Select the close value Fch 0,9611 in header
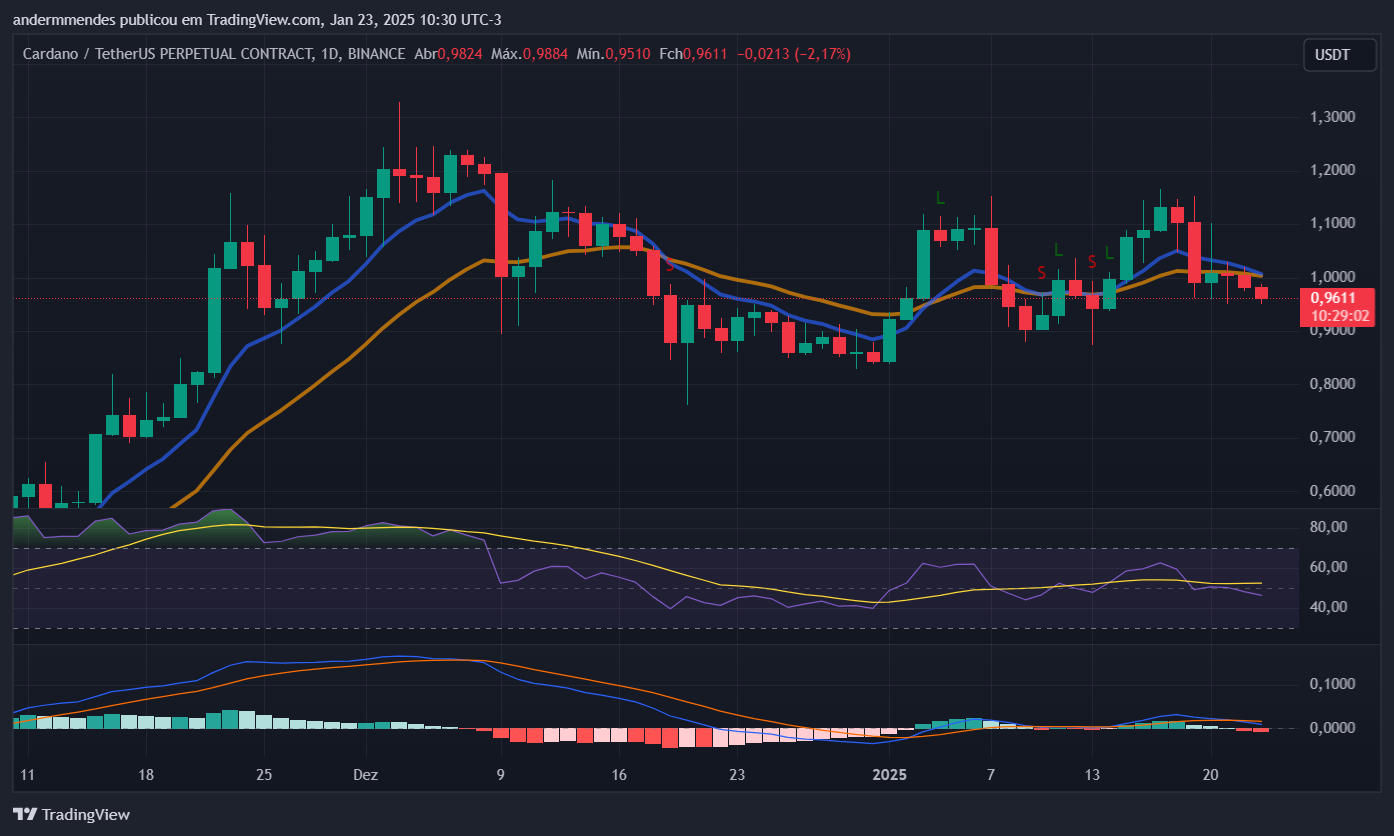 [x=693, y=54]
